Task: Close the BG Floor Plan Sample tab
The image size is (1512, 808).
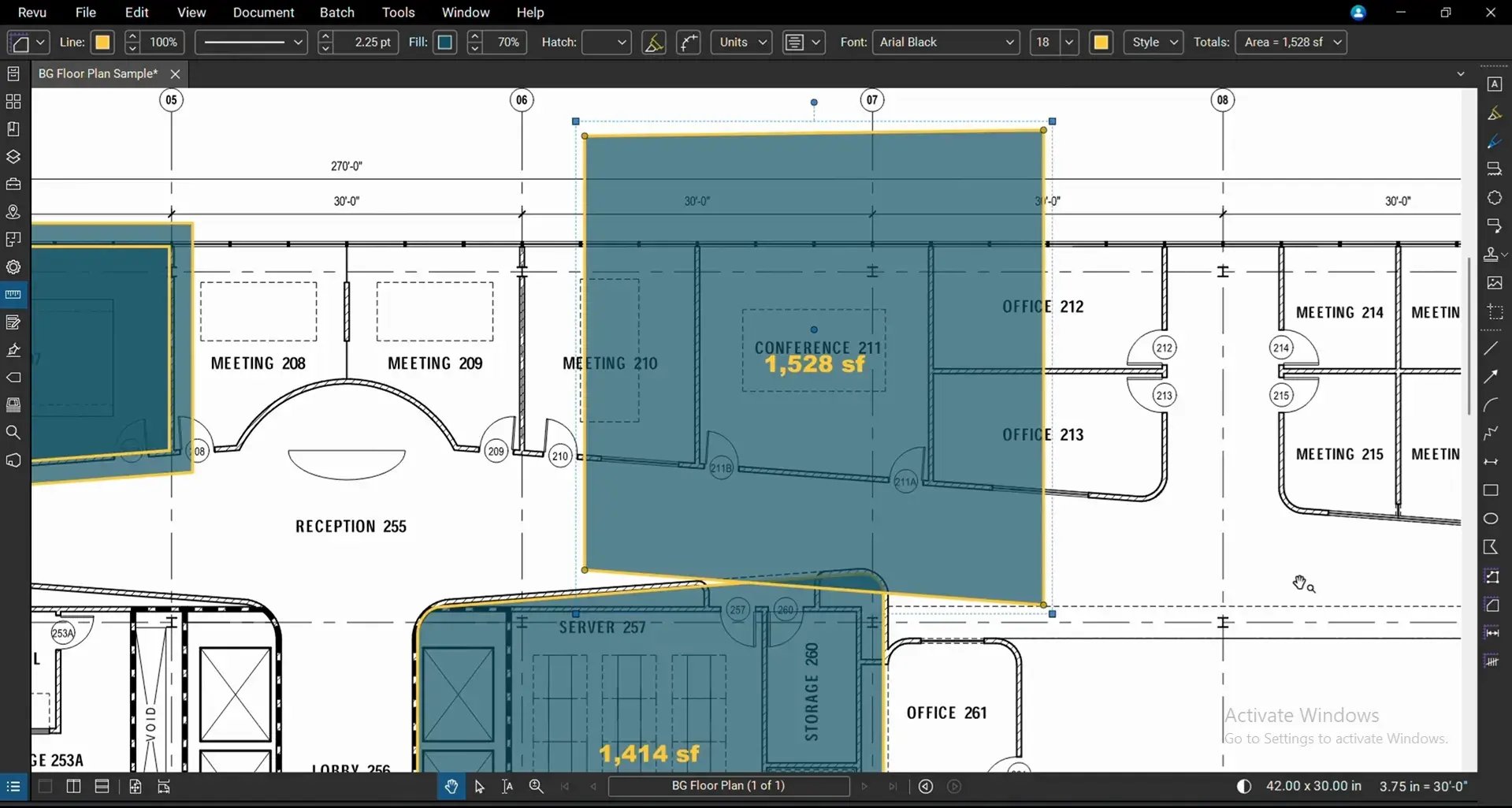Action: pos(175,74)
